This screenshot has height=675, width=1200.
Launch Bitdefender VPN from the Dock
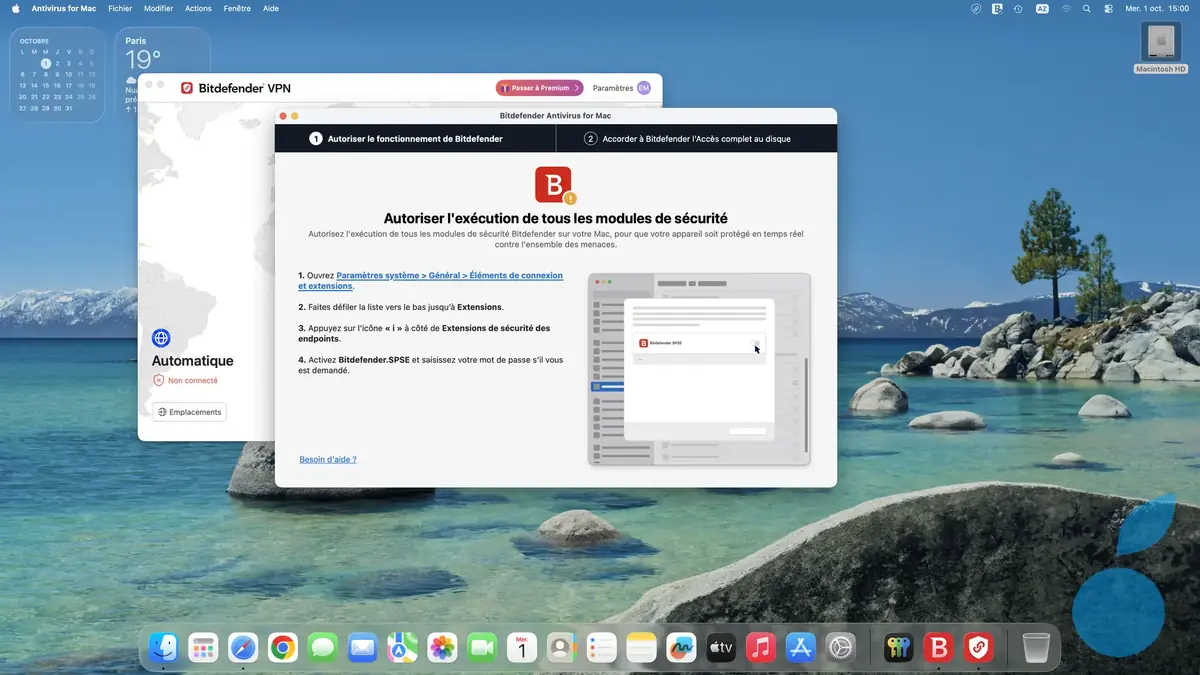click(978, 647)
